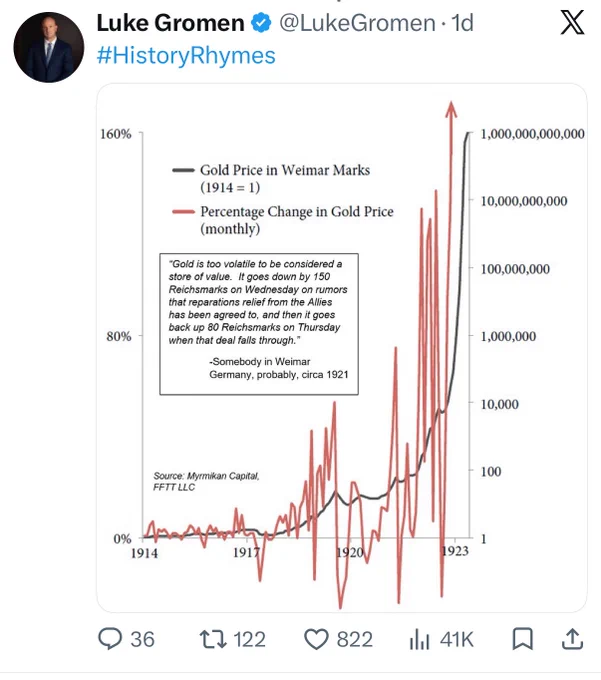Share the tweet using the upload icon
Screen dimensions: 601x680
(x=572, y=639)
